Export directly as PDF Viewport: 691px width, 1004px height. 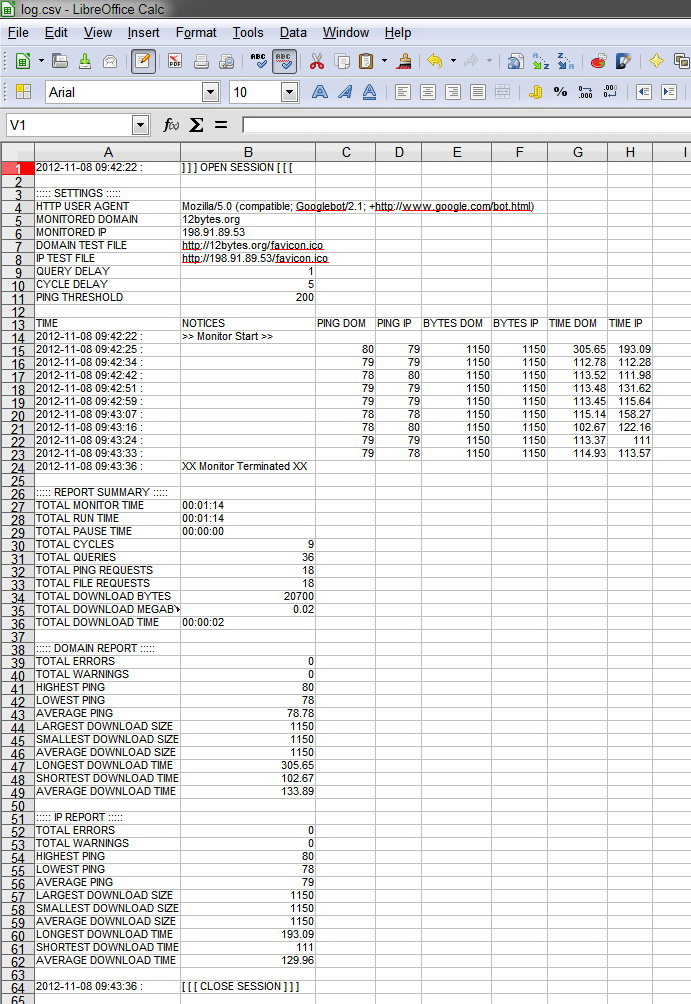pyautogui.click(x=175, y=61)
